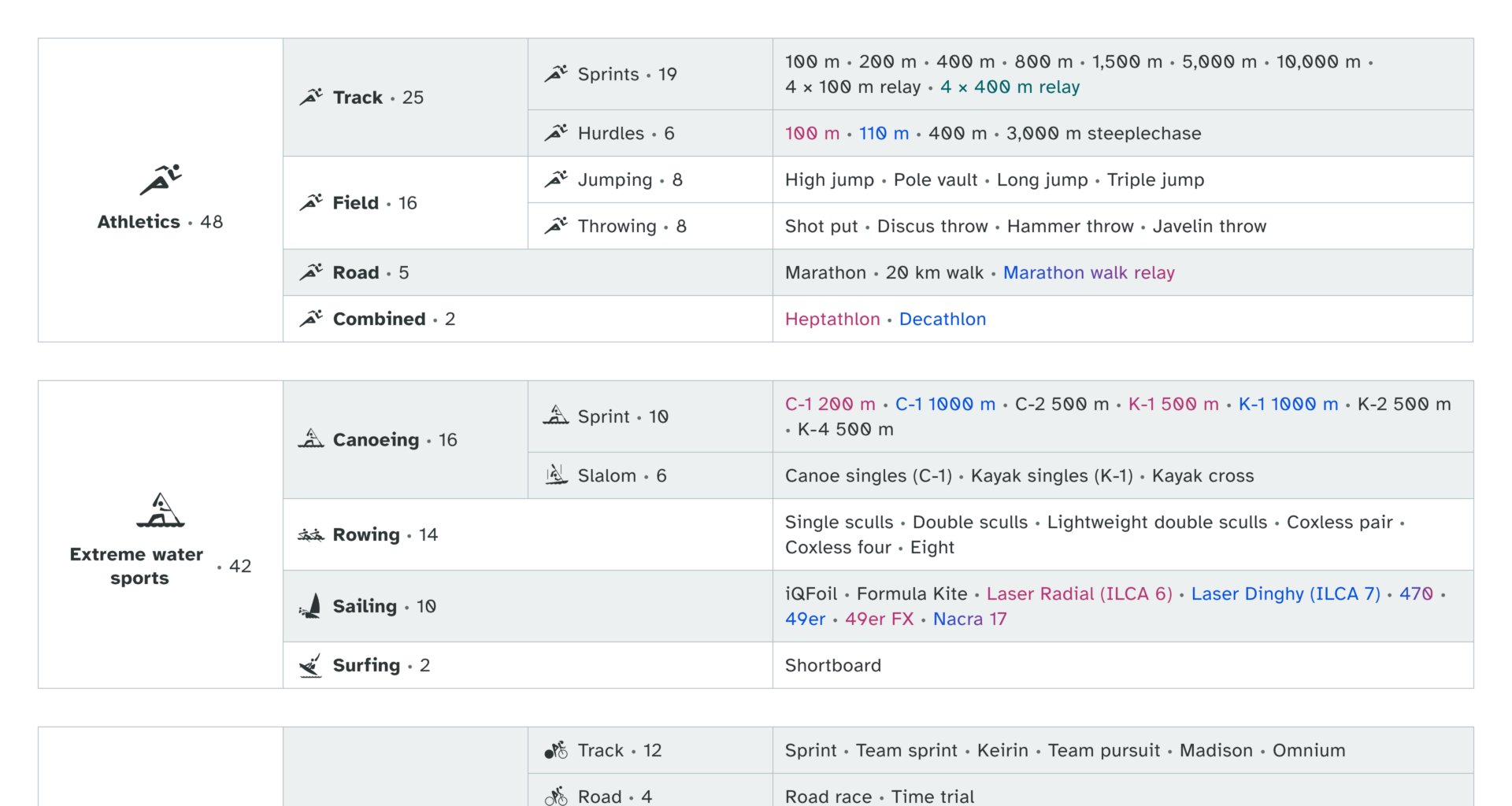Click the Lightweight double sculls text

click(x=1157, y=522)
